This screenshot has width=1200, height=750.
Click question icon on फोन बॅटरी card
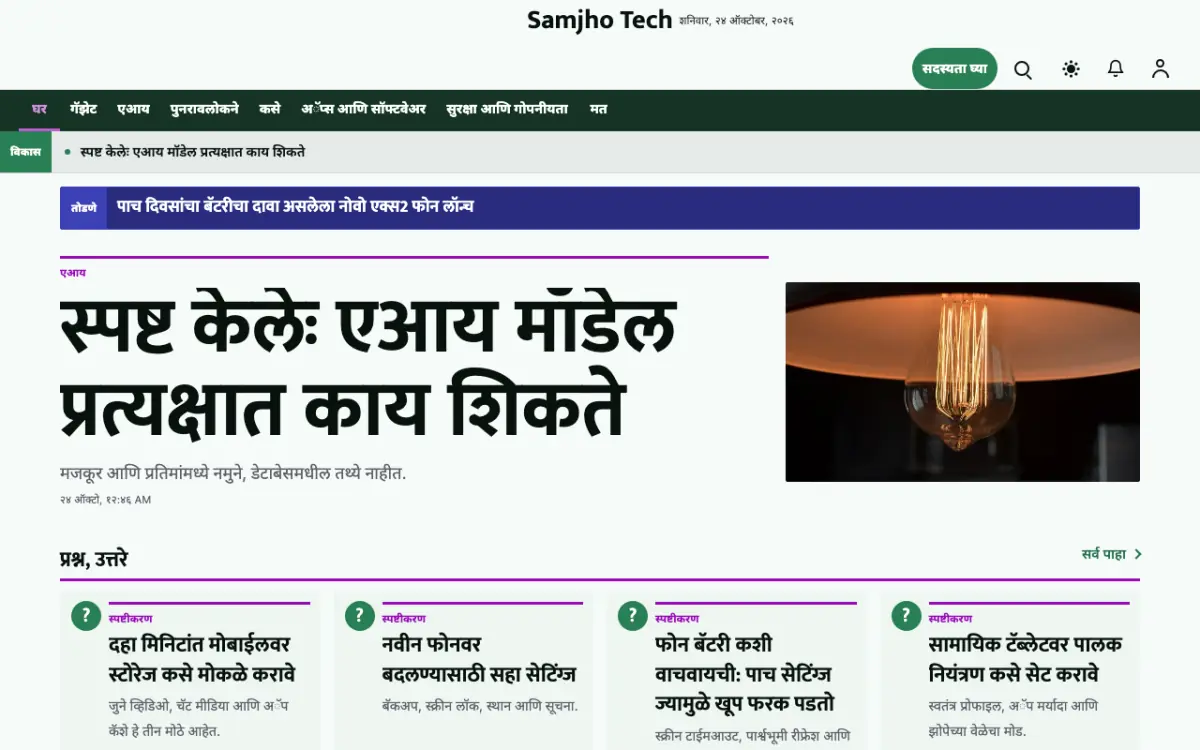click(x=633, y=616)
